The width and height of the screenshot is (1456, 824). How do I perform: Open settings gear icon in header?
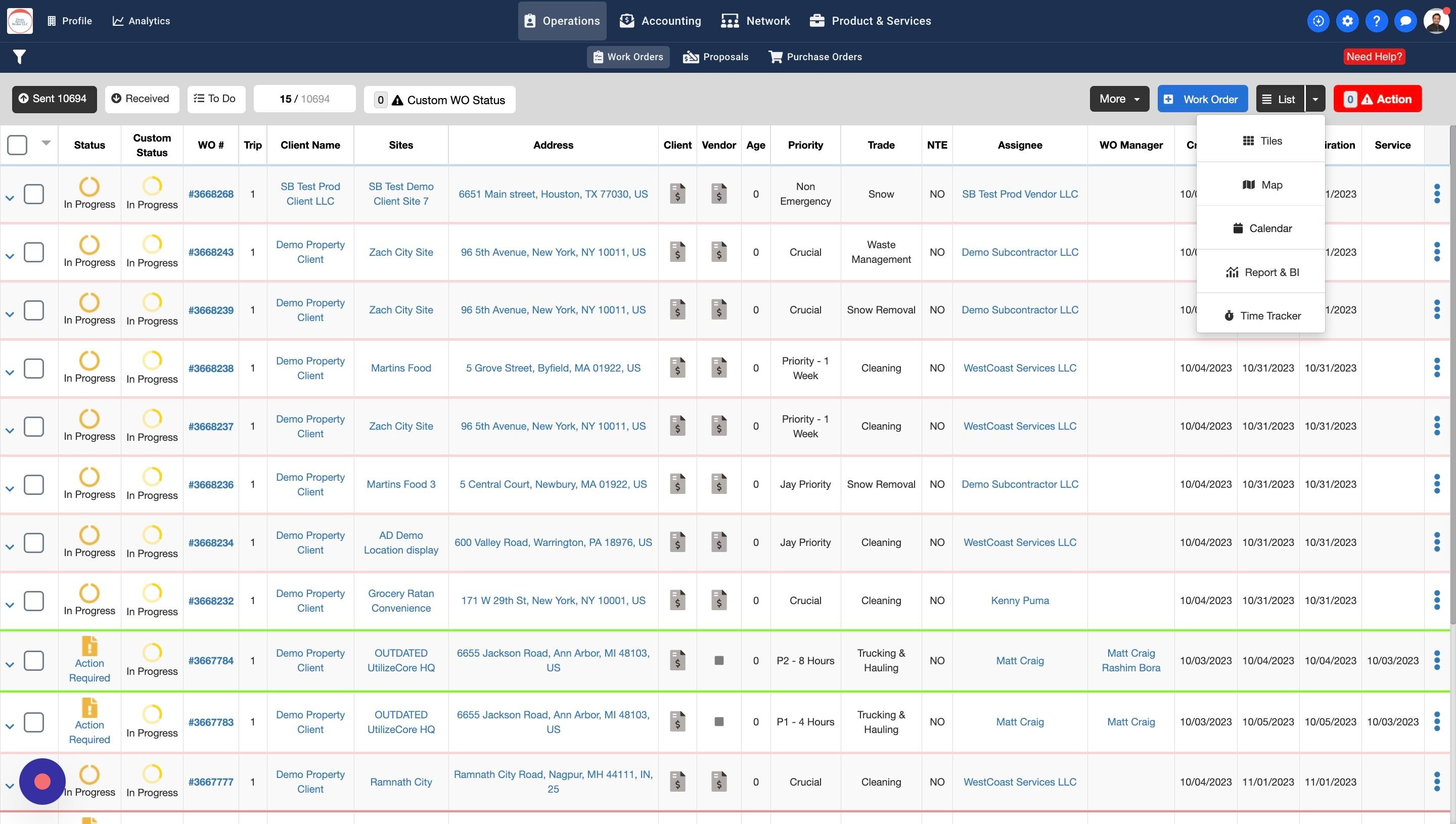[1347, 21]
